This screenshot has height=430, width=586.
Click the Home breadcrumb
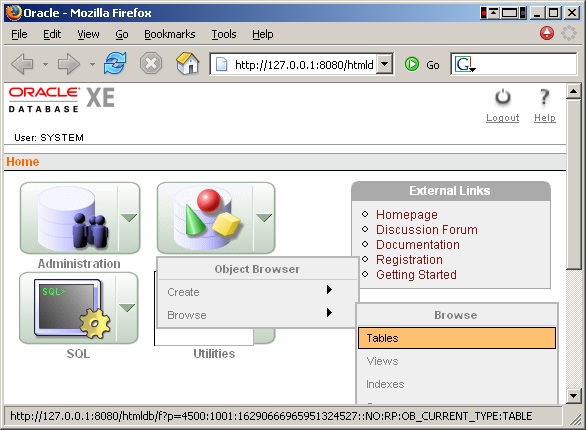[x=23, y=162]
